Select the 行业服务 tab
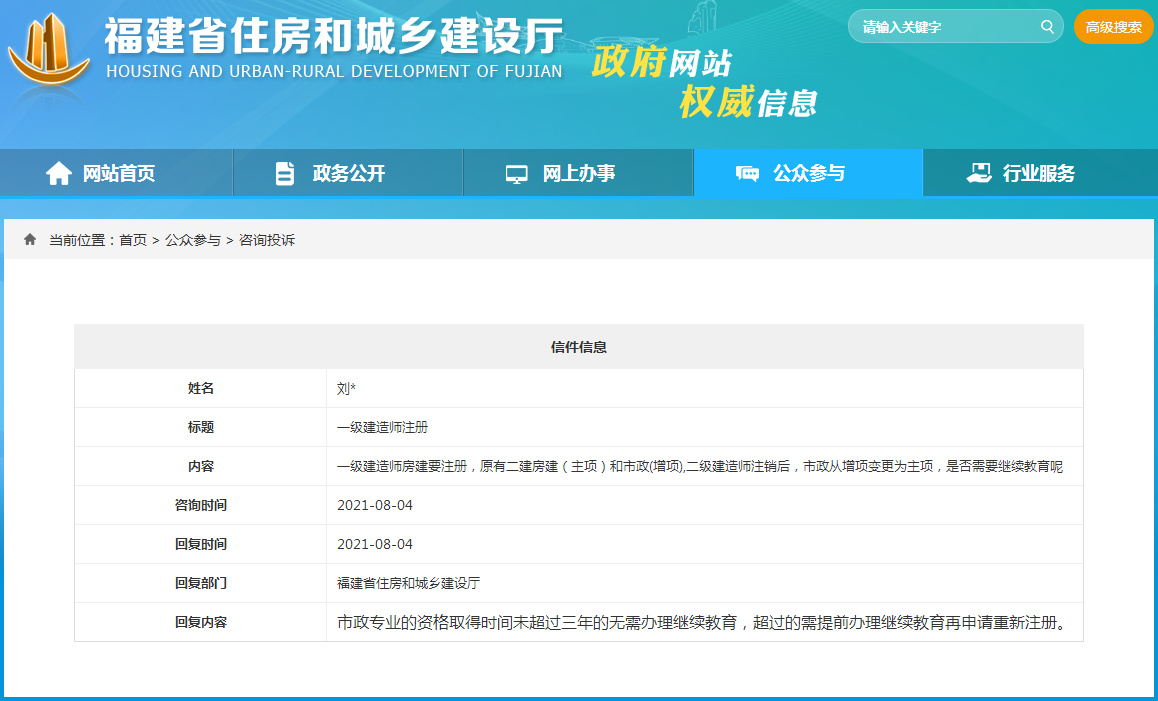 pos(1038,172)
